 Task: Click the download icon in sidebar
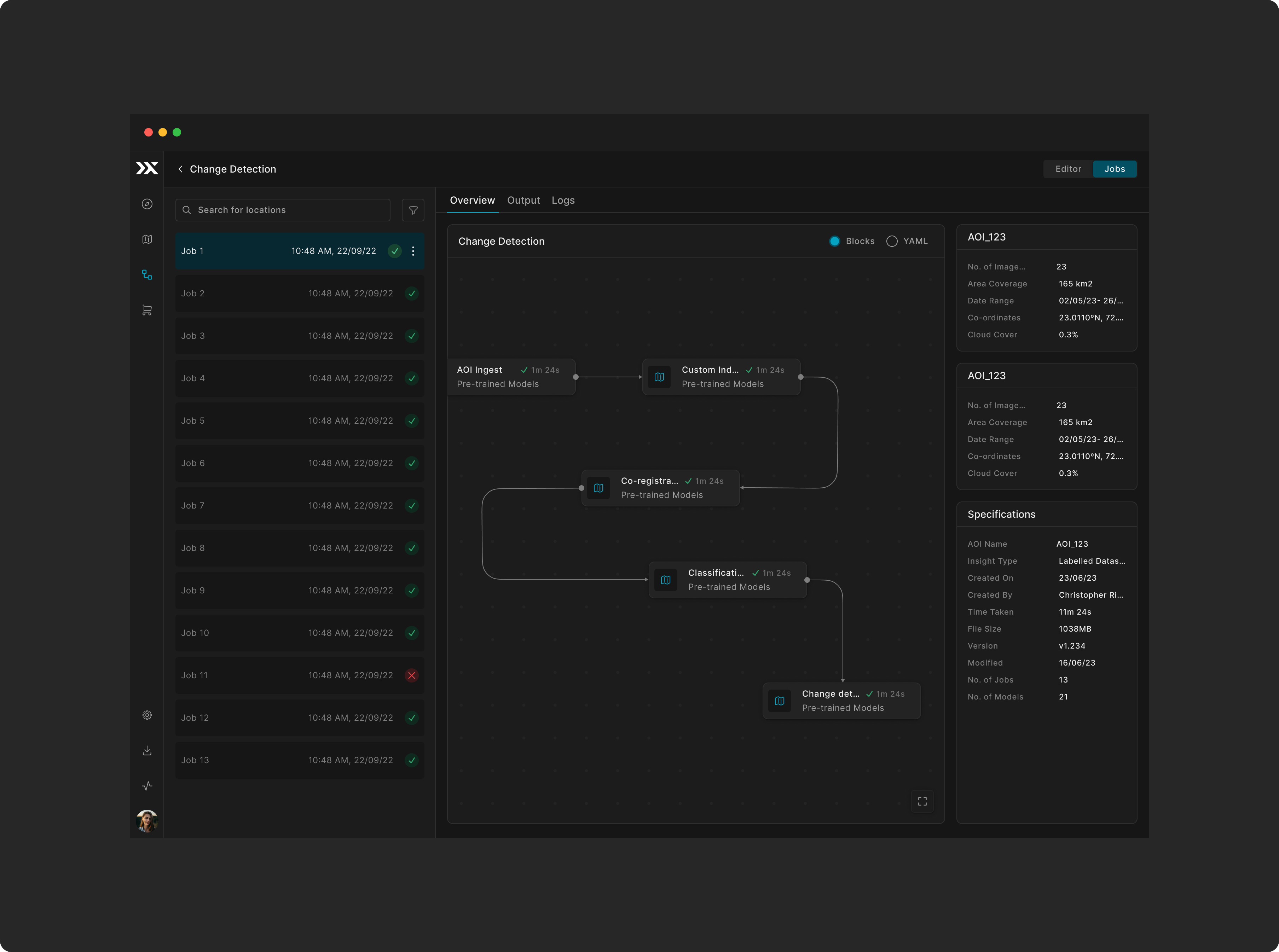coord(147,750)
